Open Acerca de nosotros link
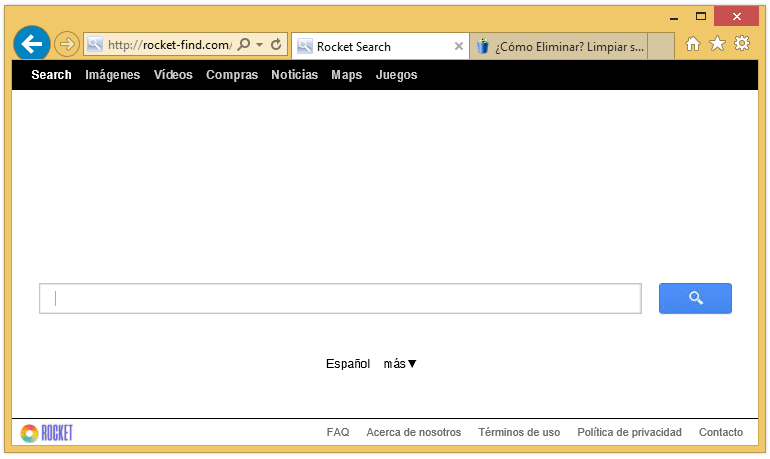770x459 pixels. tap(413, 432)
